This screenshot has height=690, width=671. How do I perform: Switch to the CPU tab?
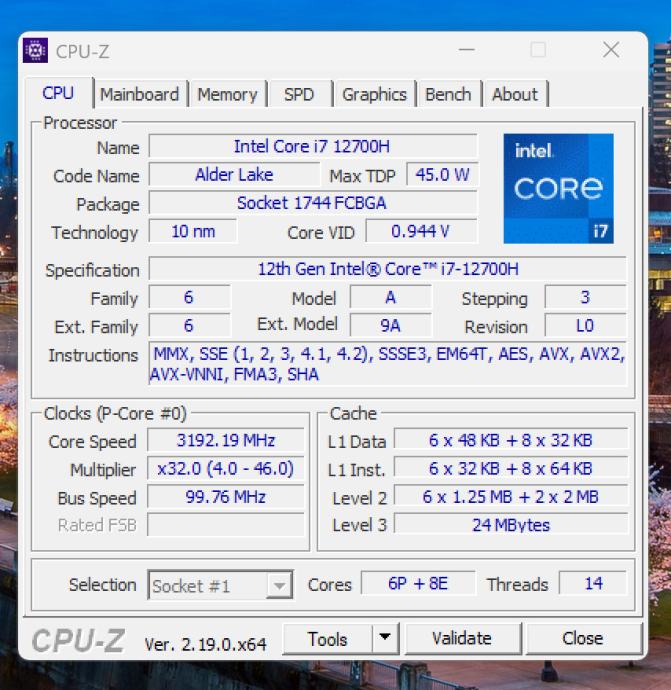click(x=58, y=93)
